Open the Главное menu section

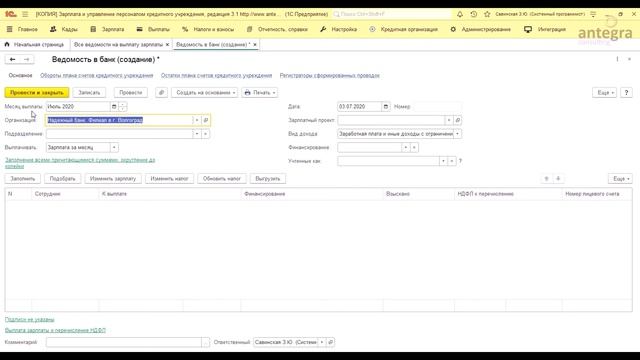tap(22, 29)
